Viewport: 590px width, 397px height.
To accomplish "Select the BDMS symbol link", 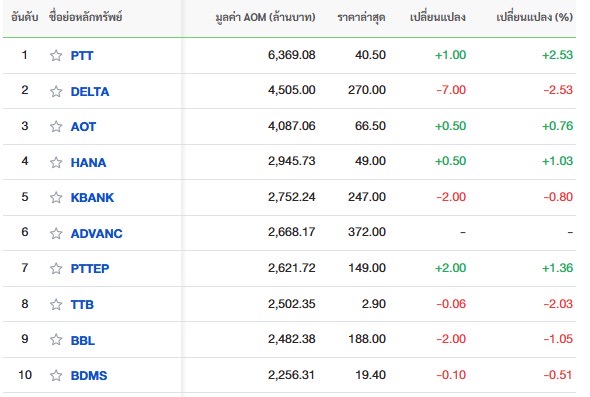I will (89, 376).
